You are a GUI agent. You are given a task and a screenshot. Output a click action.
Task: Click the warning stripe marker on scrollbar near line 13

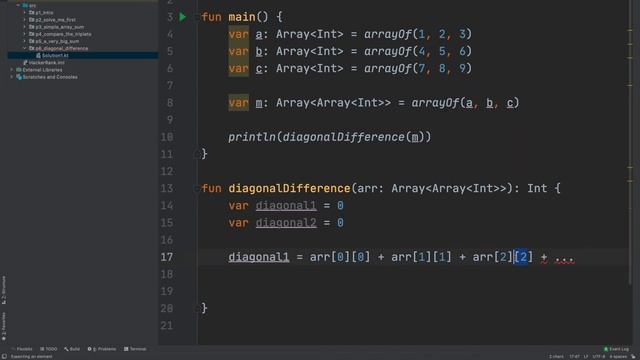click(x=630, y=180)
